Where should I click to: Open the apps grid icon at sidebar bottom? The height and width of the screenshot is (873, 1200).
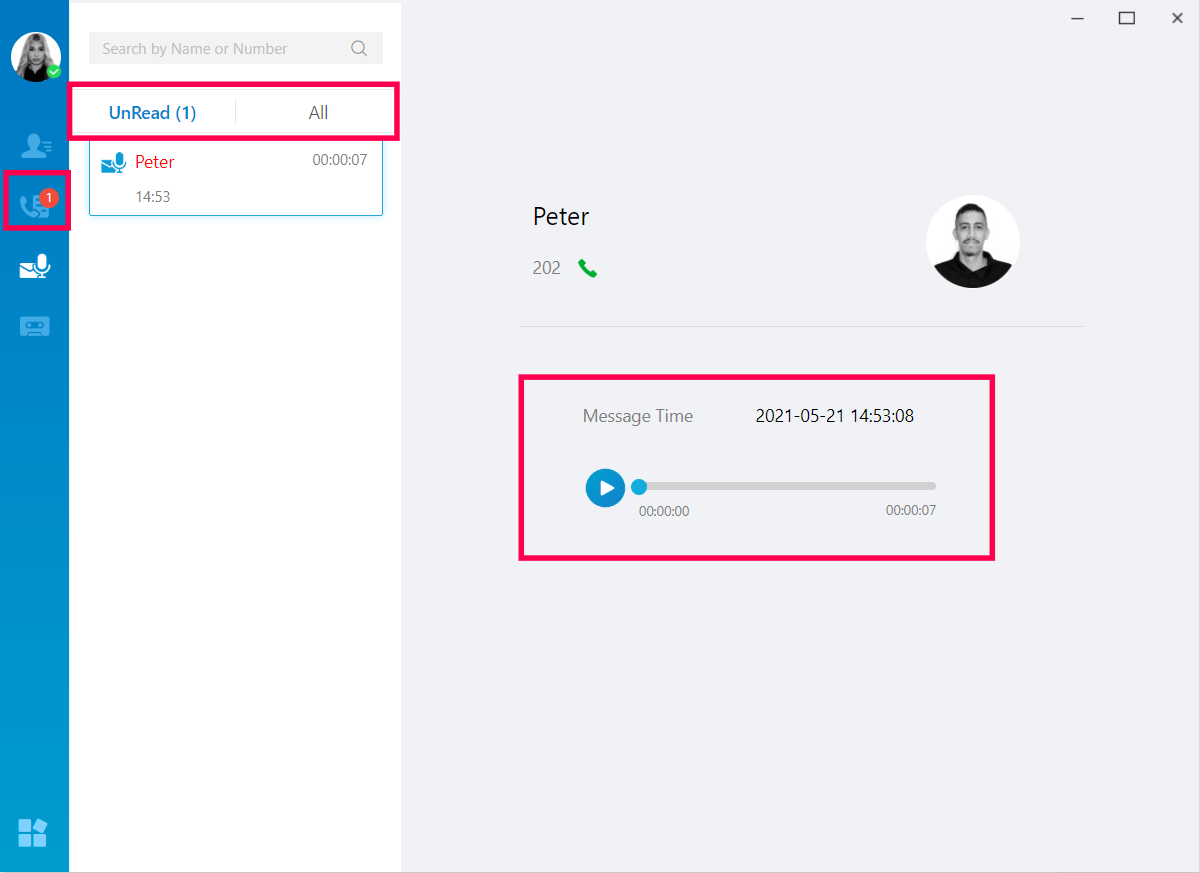[x=33, y=833]
